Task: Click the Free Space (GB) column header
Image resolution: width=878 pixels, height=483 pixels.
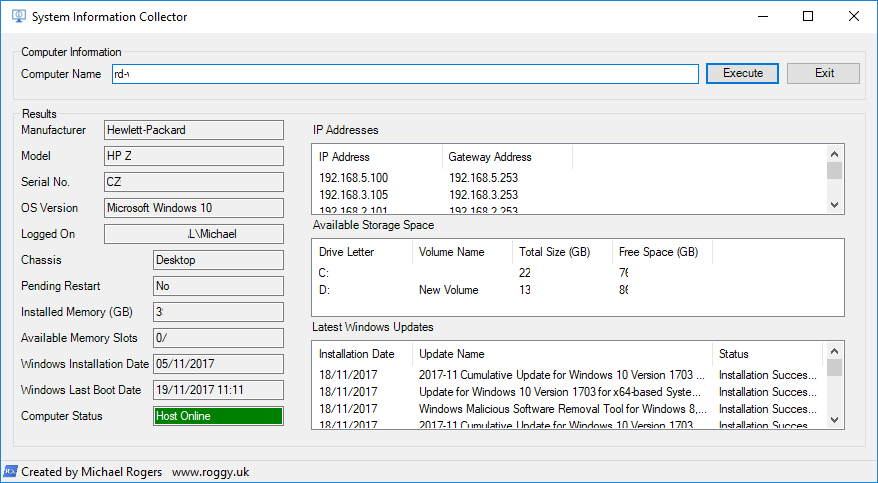Action: [x=662, y=252]
